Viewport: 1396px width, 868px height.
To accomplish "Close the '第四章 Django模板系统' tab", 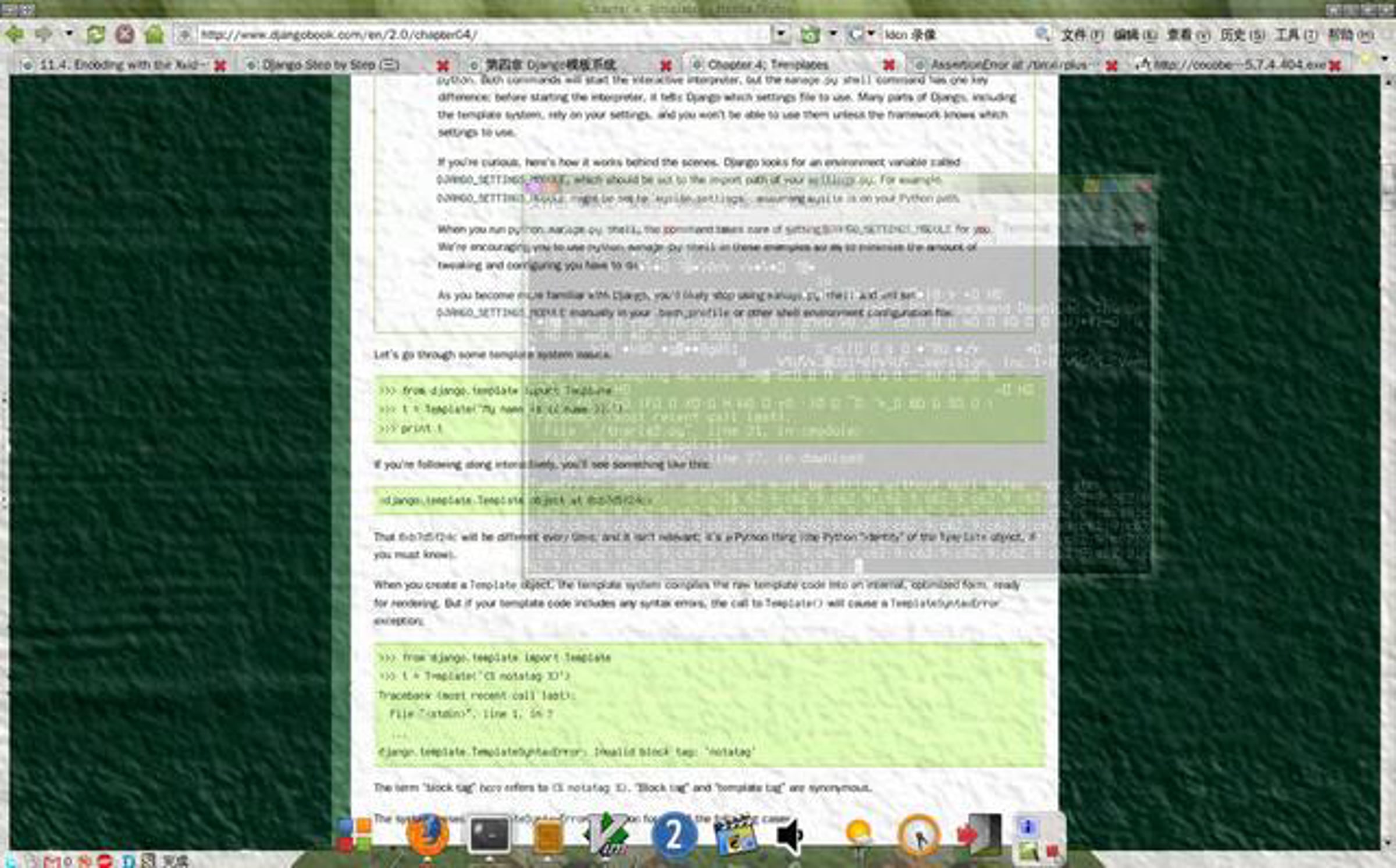I will click(x=666, y=66).
